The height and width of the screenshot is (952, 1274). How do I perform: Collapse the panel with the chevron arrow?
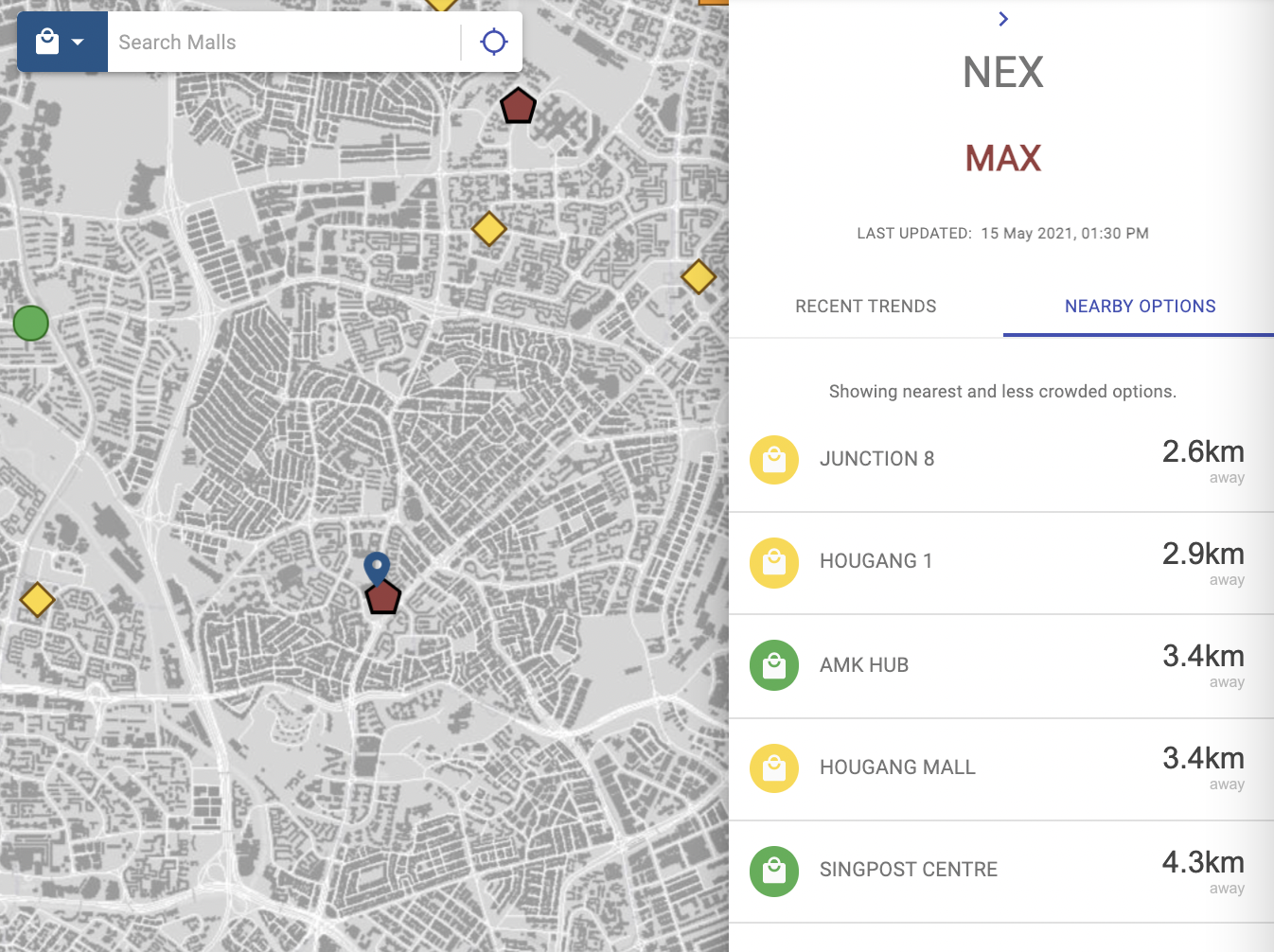pos(1003,18)
